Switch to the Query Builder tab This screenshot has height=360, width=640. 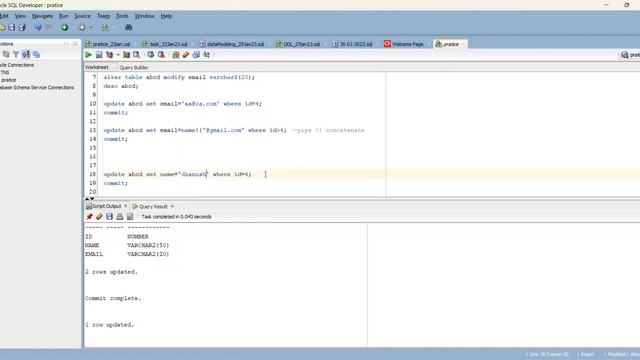pyautogui.click(x=133, y=67)
